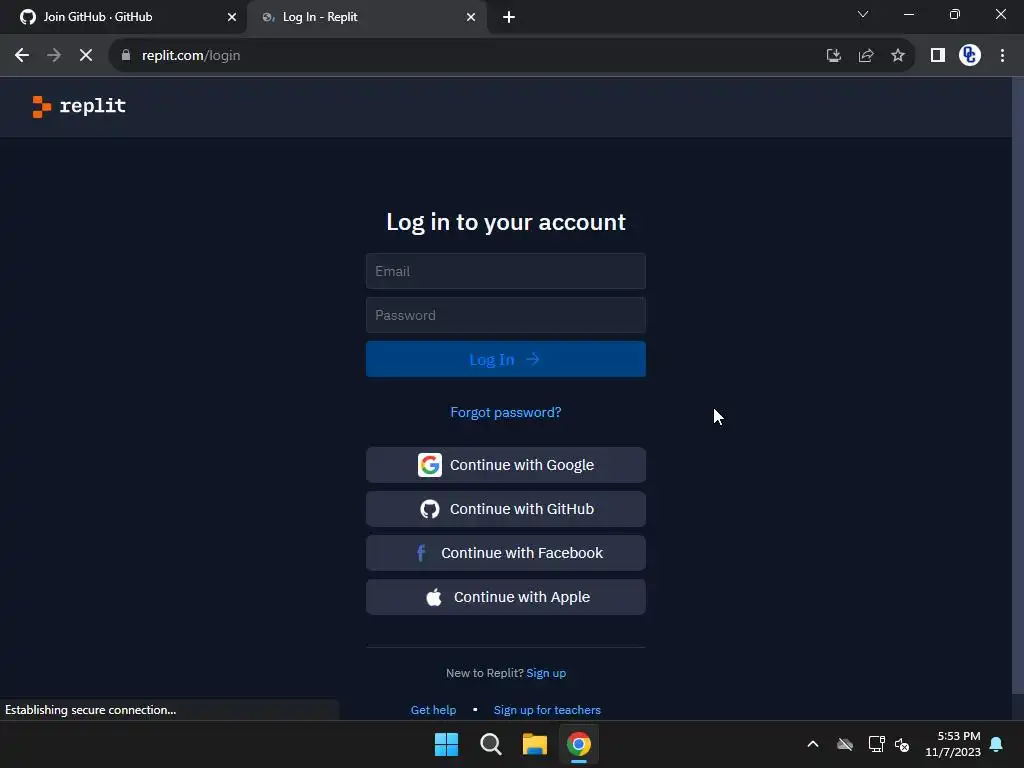
Task: Focus the Password input field
Action: 505,315
